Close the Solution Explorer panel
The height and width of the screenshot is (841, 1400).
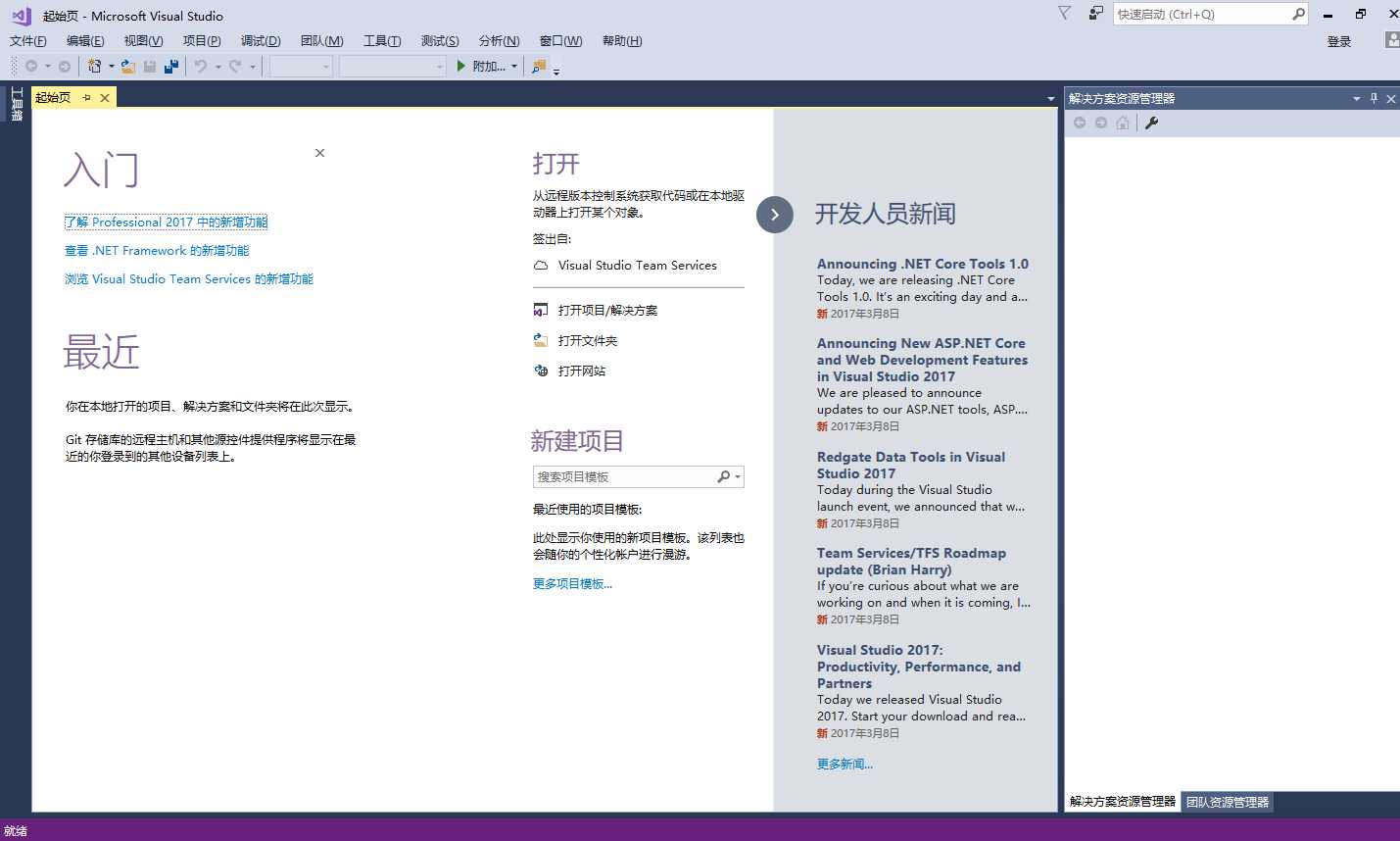pyautogui.click(x=1390, y=98)
